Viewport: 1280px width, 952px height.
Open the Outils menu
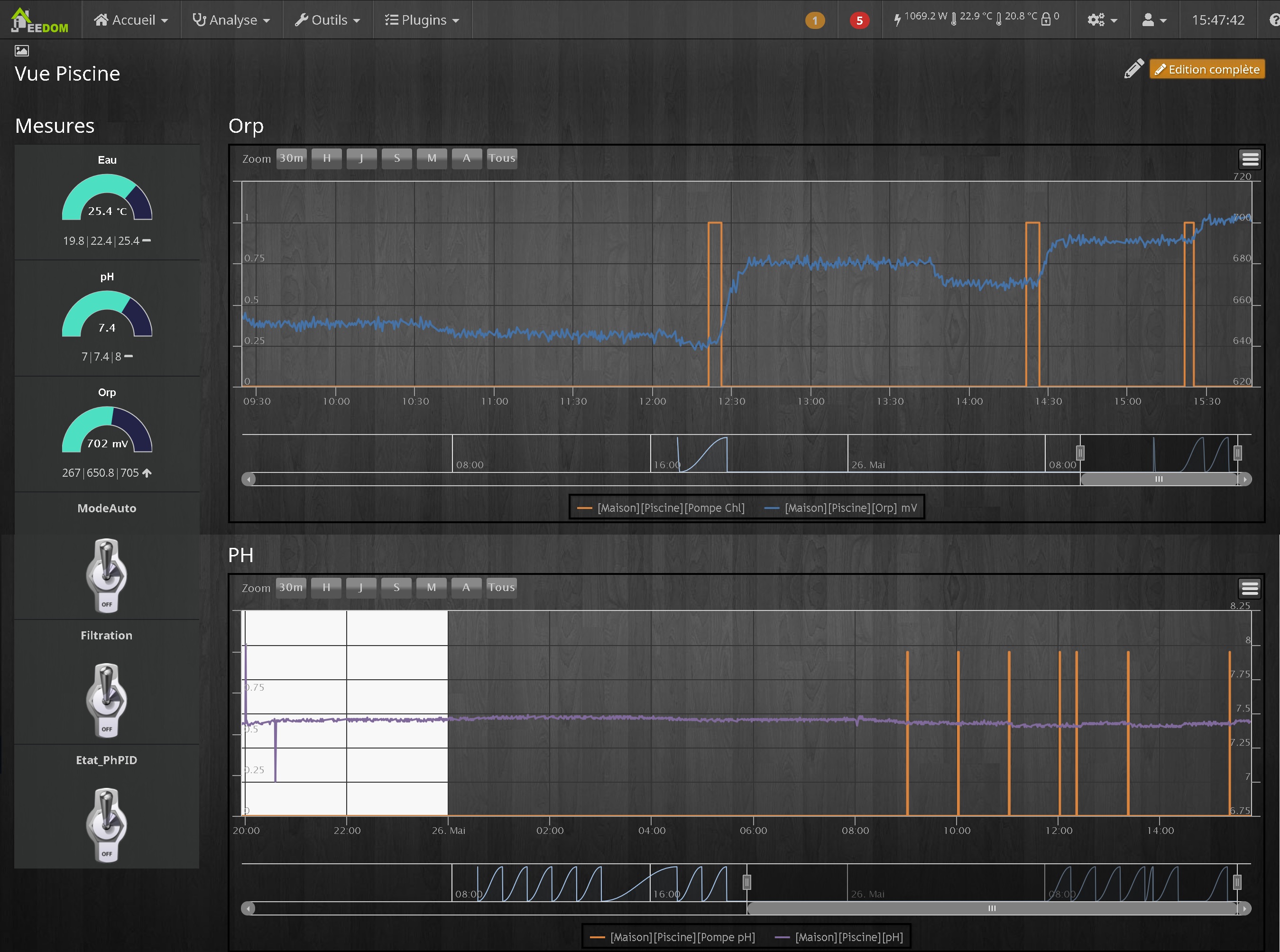tap(327, 20)
